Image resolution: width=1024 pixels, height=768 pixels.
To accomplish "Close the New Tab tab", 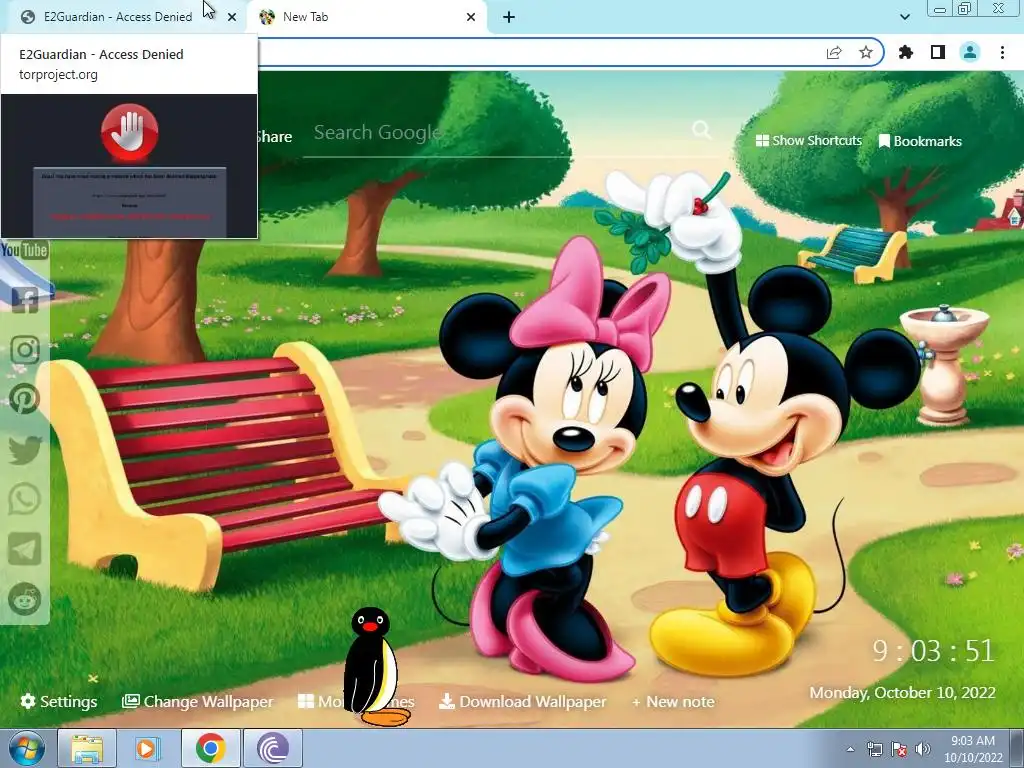I will click(x=471, y=17).
